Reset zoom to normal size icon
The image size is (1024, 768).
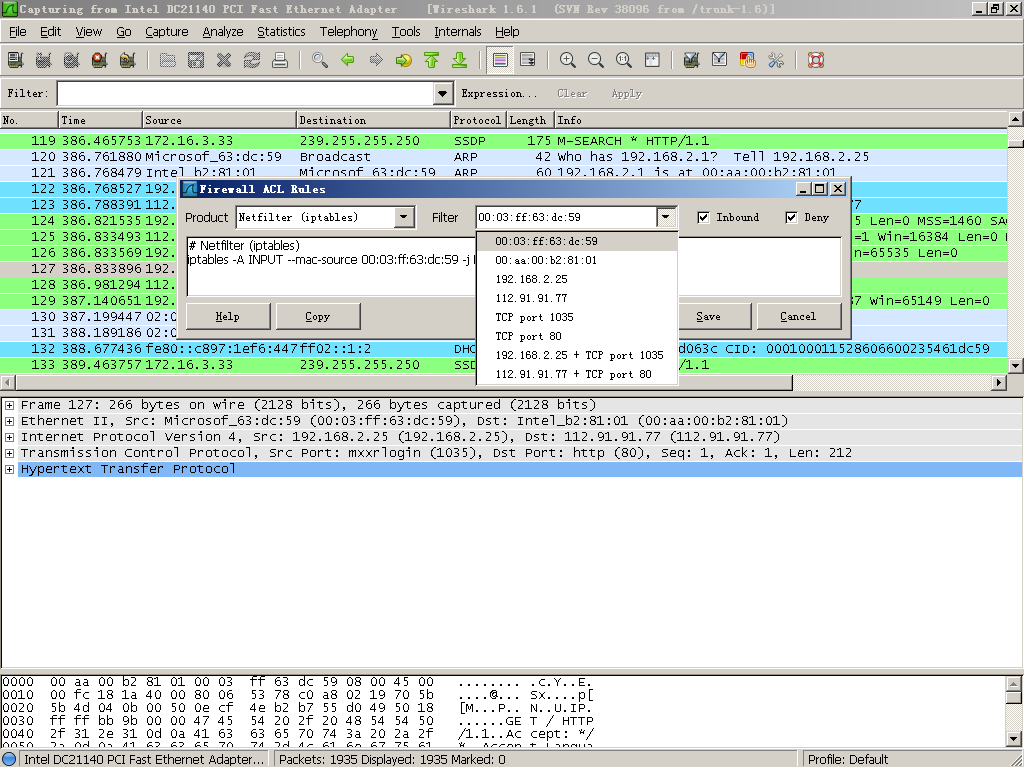click(x=624, y=60)
